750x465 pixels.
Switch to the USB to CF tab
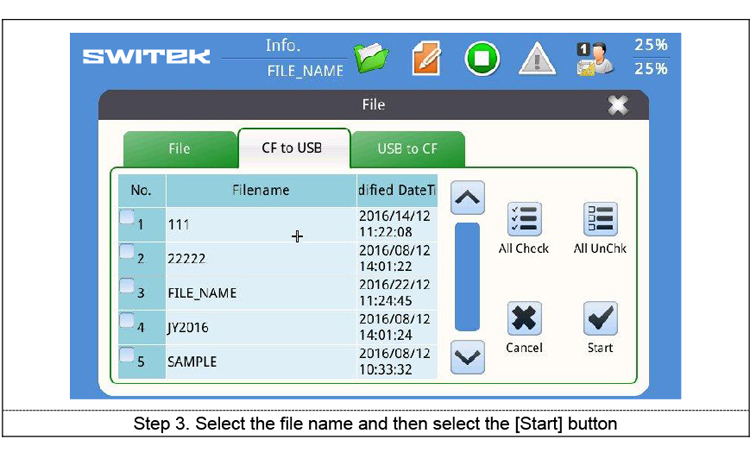point(408,149)
